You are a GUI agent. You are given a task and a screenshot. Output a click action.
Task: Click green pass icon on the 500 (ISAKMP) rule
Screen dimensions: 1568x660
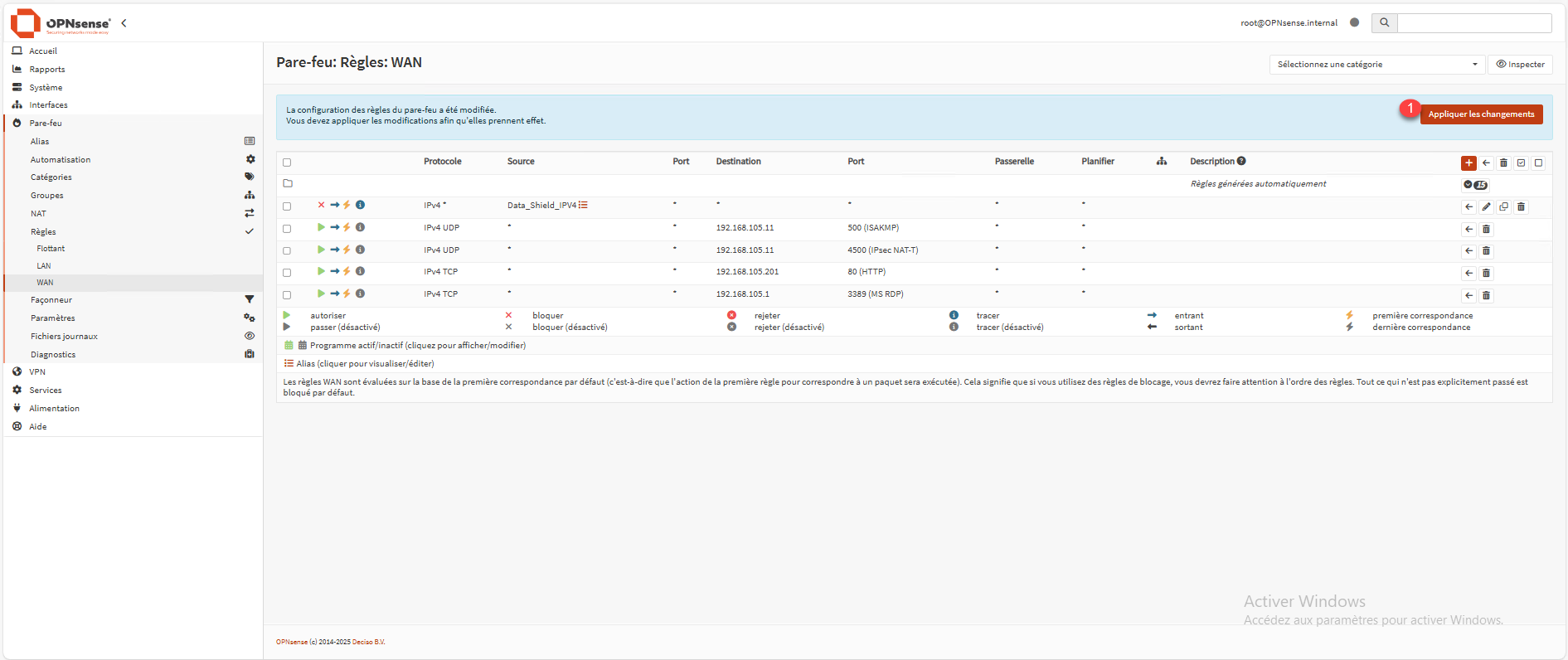(x=321, y=227)
